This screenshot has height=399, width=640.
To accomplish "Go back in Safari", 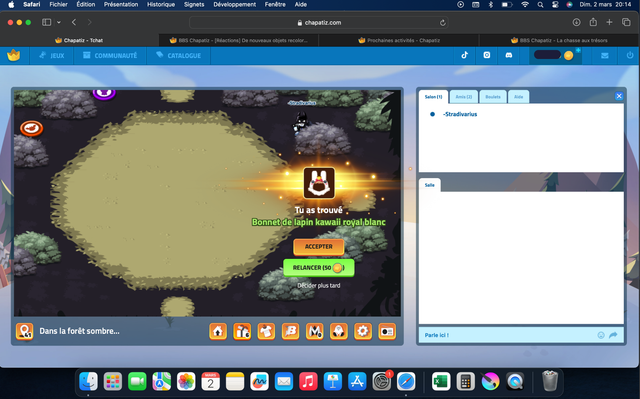I will pos(74,22).
